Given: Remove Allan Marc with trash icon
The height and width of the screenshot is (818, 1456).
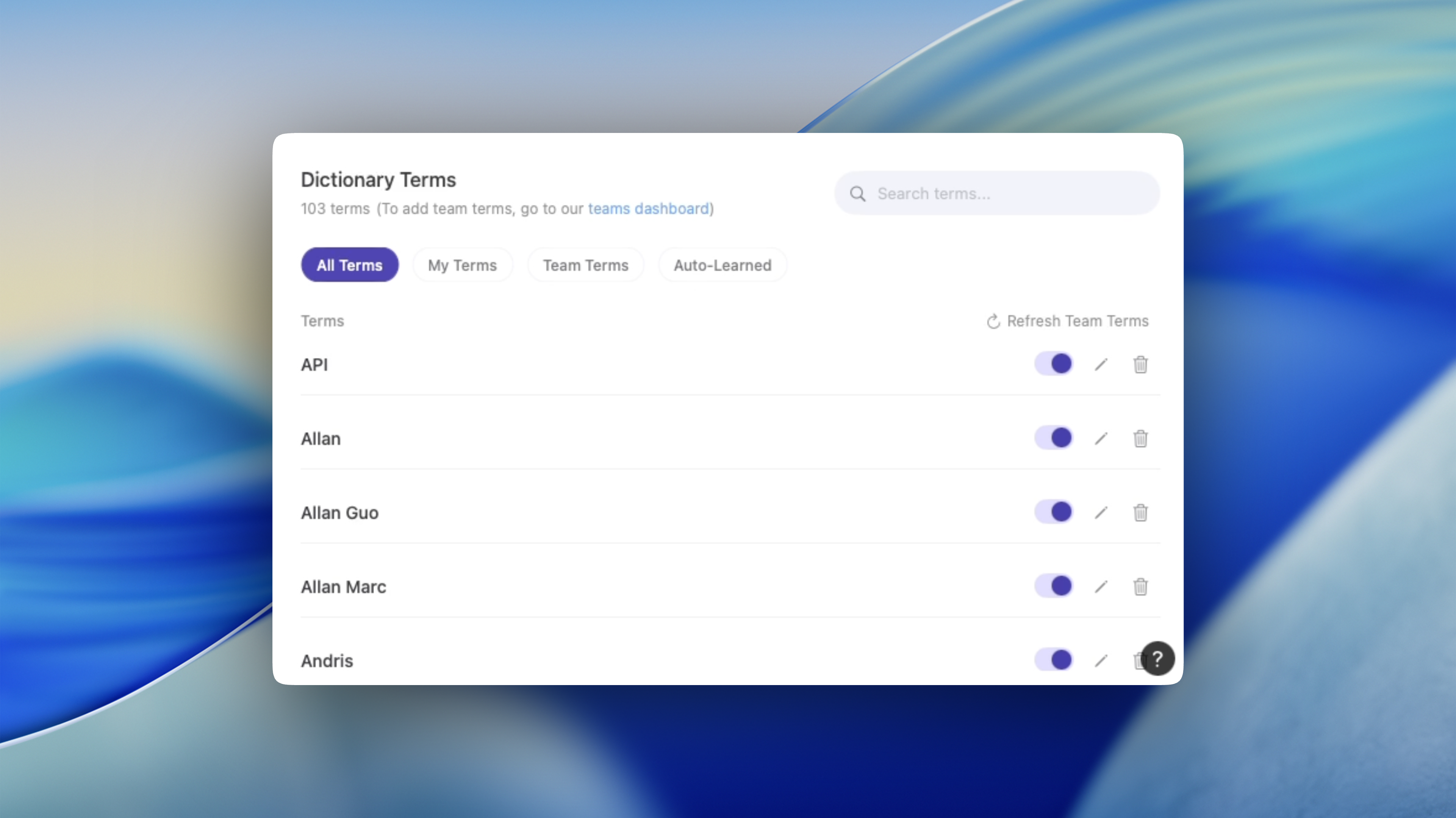Looking at the screenshot, I should click(x=1140, y=586).
